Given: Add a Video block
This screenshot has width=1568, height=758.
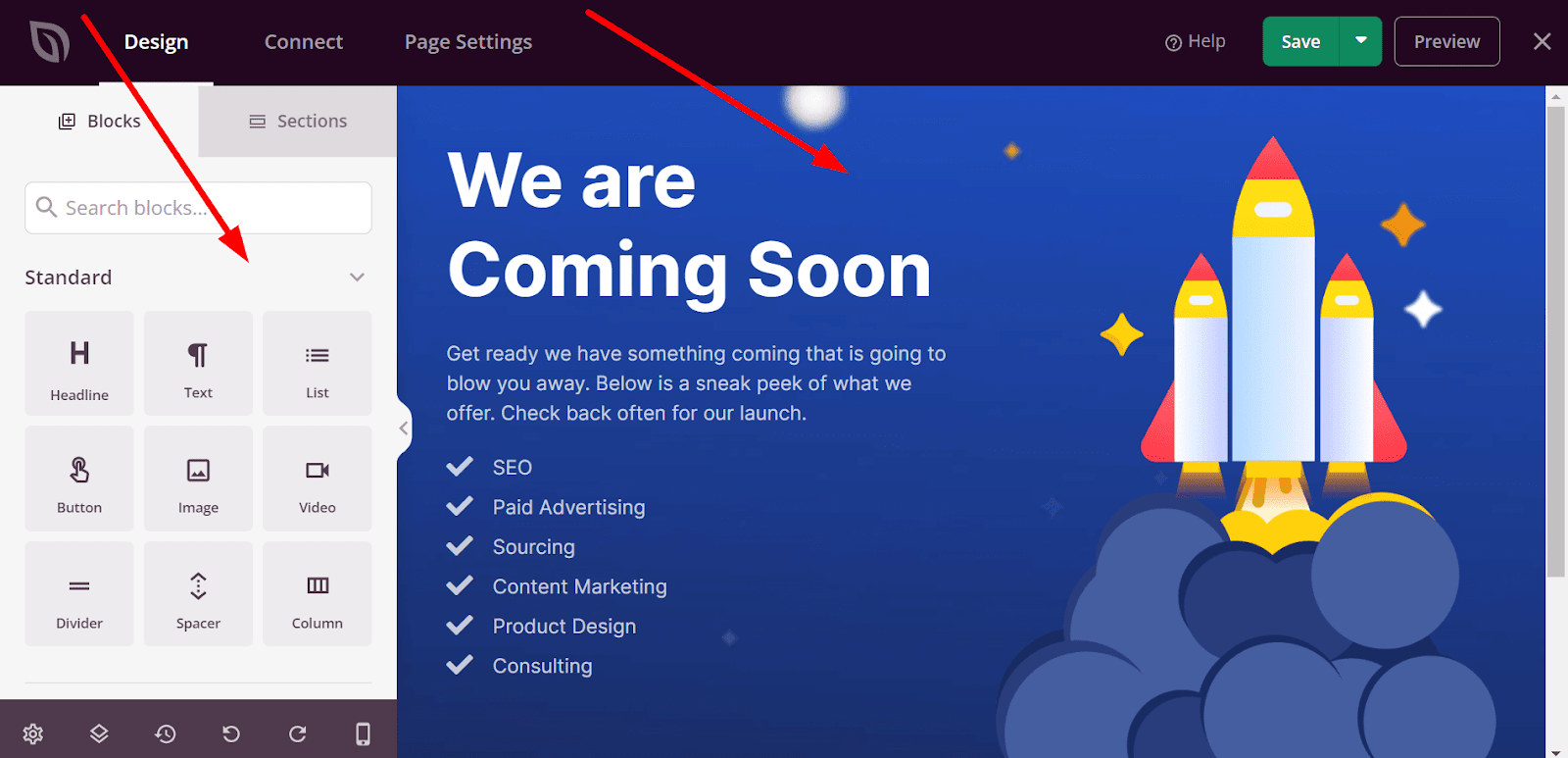Looking at the screenshot, I should [x=318, y=479].
